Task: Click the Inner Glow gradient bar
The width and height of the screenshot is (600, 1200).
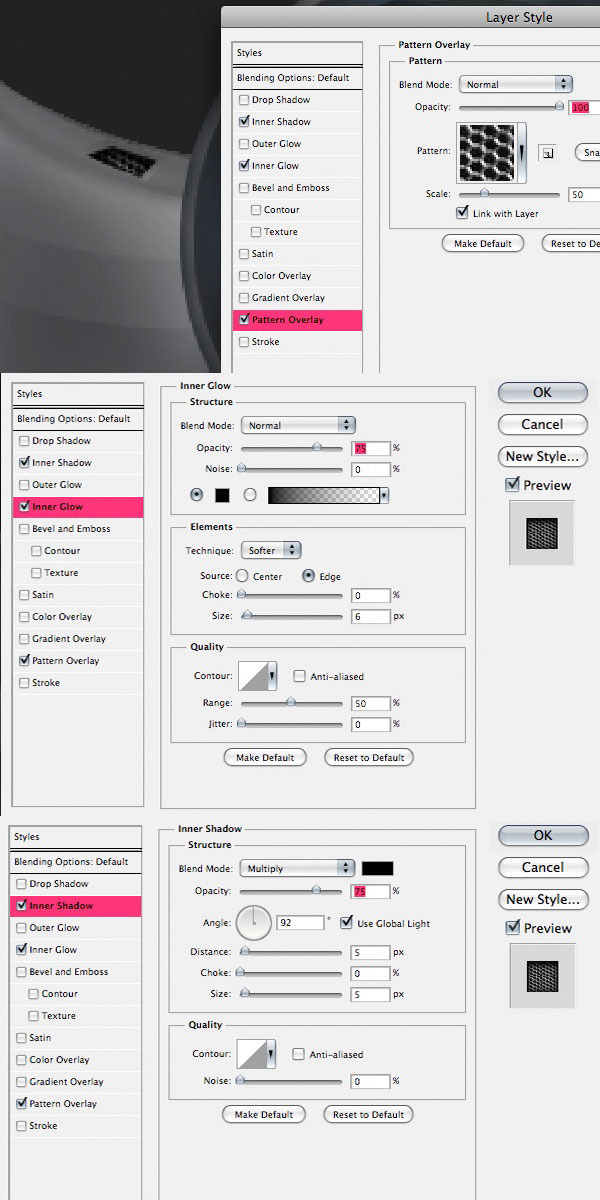Action: point(324,495)
